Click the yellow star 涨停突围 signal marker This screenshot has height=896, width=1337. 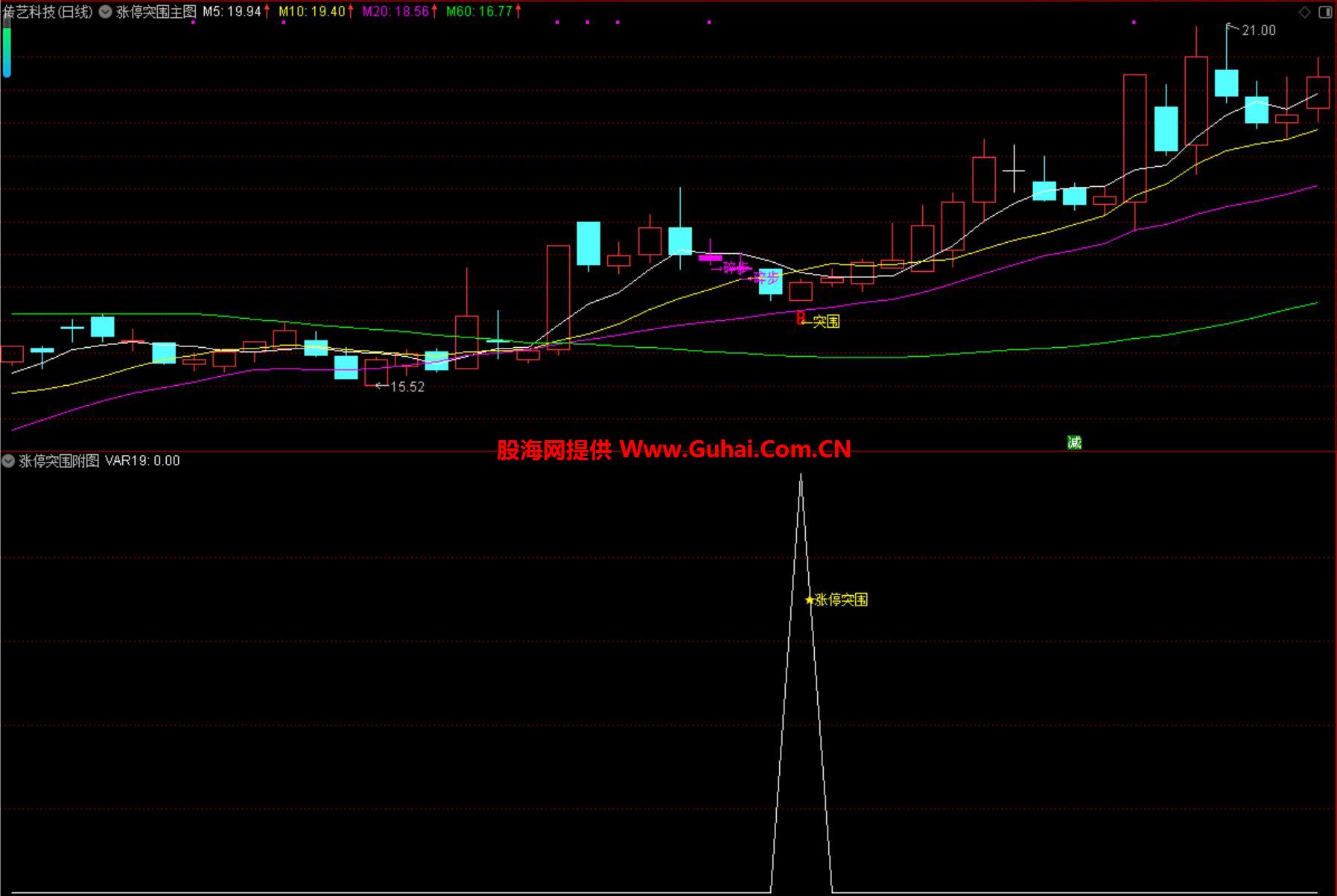[810, 600]
